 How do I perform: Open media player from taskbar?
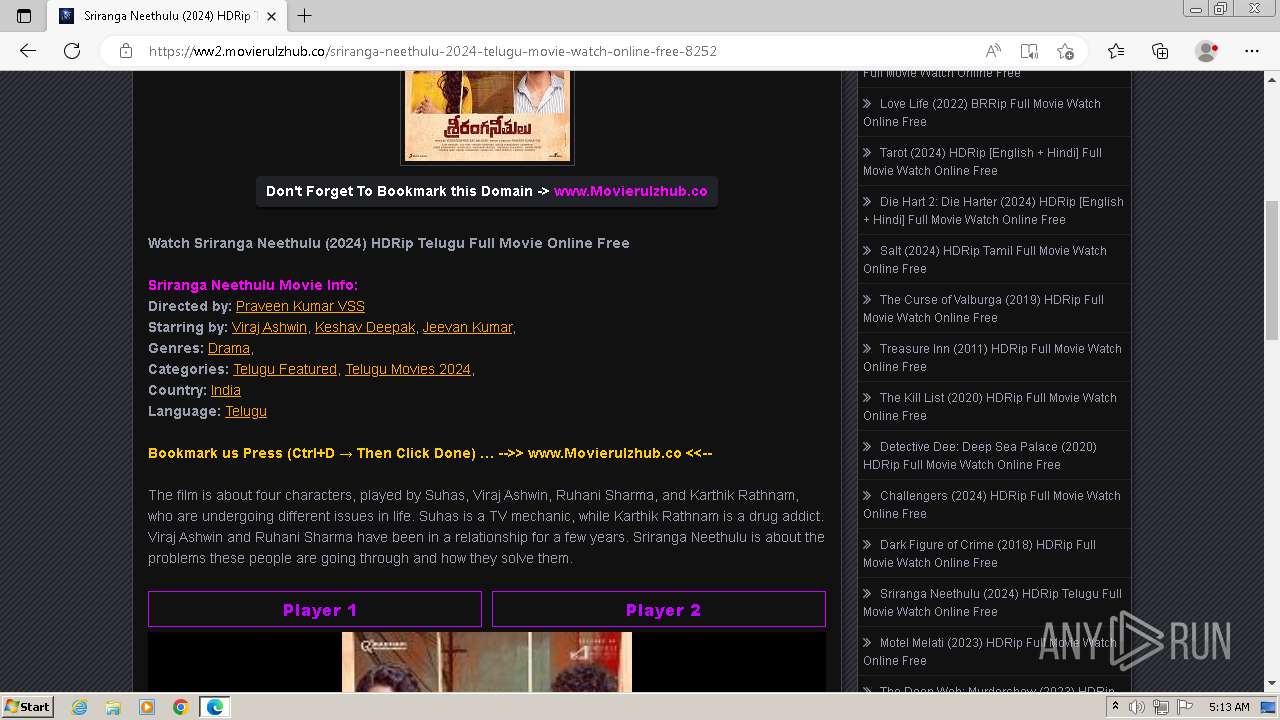point(147,707)
